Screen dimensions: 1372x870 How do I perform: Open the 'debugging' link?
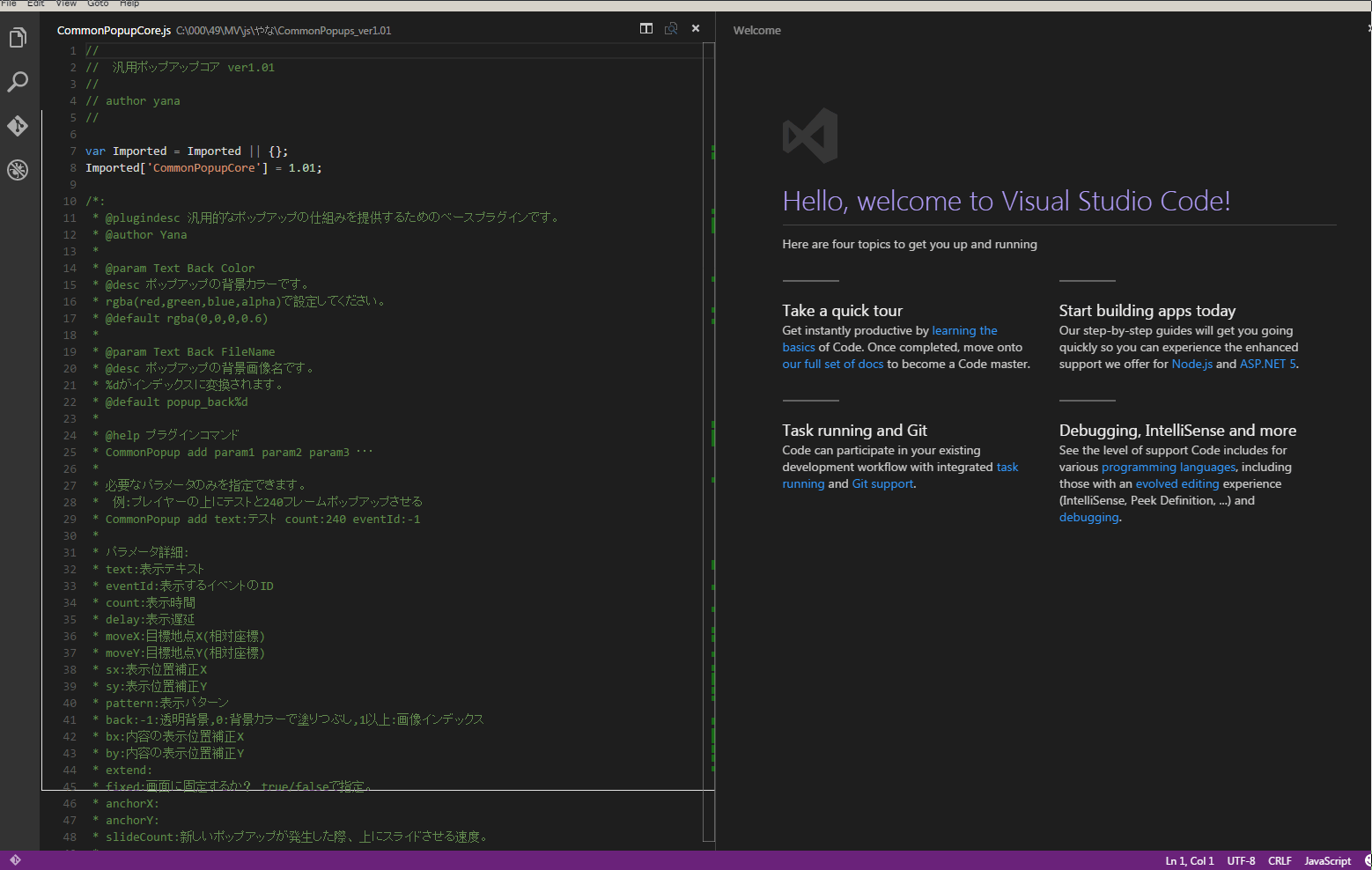click(x=1088, y=518)
